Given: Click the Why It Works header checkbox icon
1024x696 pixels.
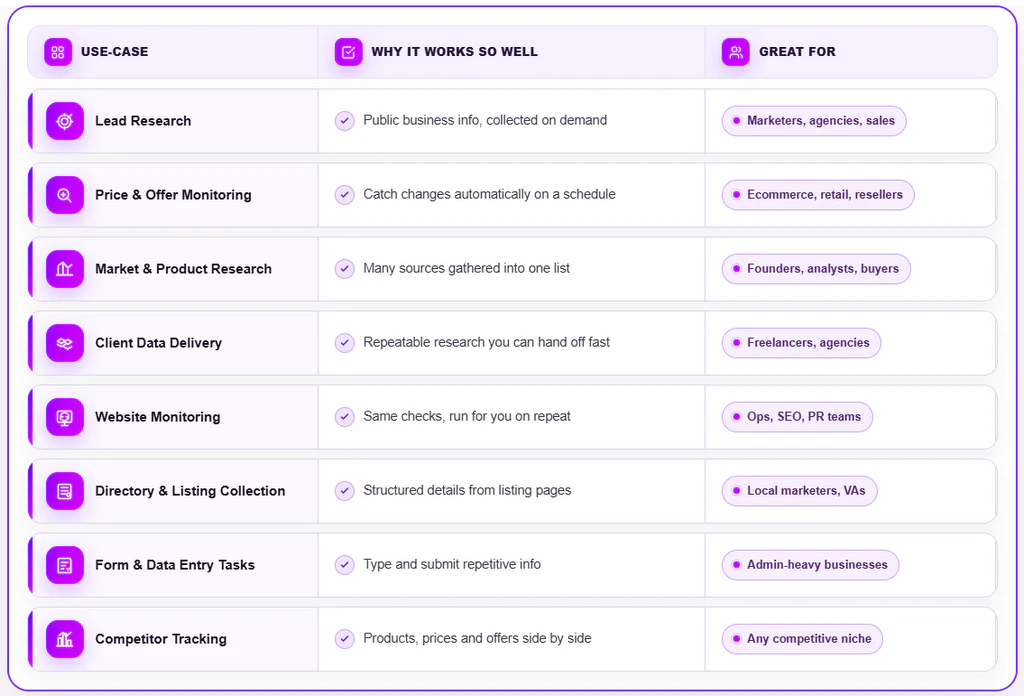Looking at the screenshot, I should pyautogui.click(x=349, y=52).
